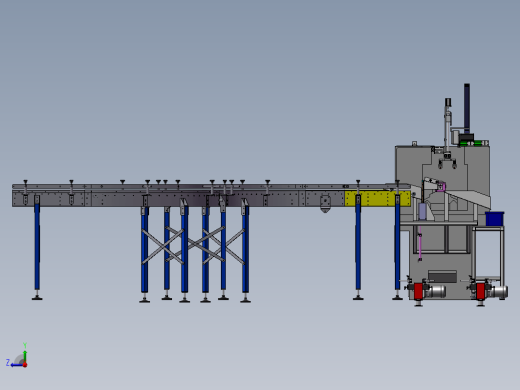Select the gripper head above the machine opening

[x=447, y=161]
